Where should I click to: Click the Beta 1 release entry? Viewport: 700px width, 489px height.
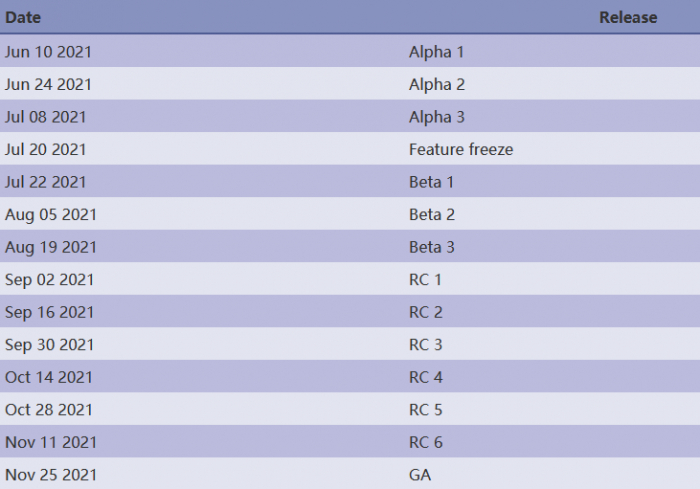(430, 182)
